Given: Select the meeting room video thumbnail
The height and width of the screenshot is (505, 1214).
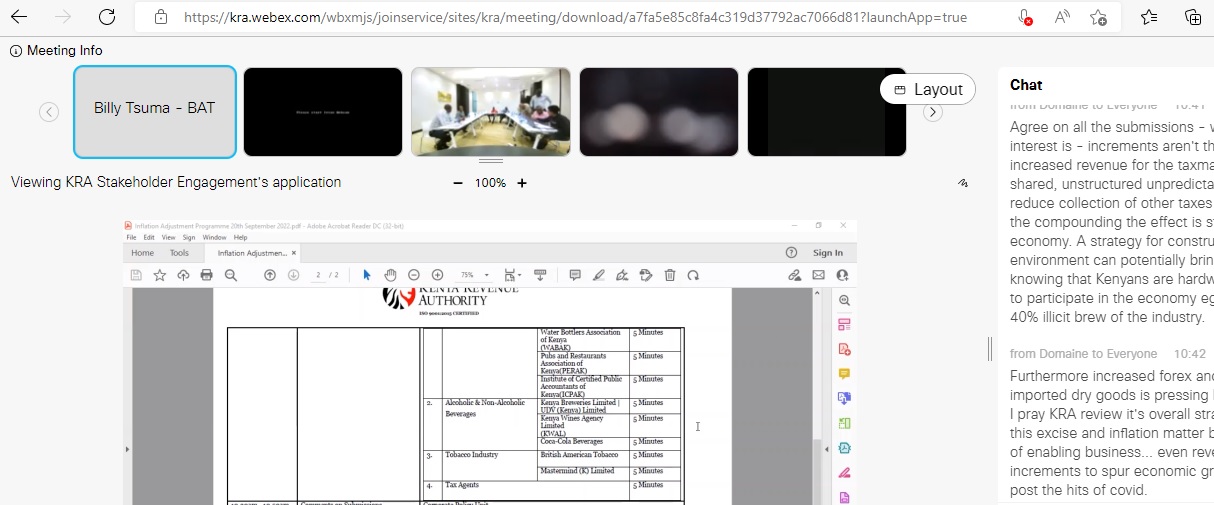Looking at the screenshot, I should coord(491,112).
